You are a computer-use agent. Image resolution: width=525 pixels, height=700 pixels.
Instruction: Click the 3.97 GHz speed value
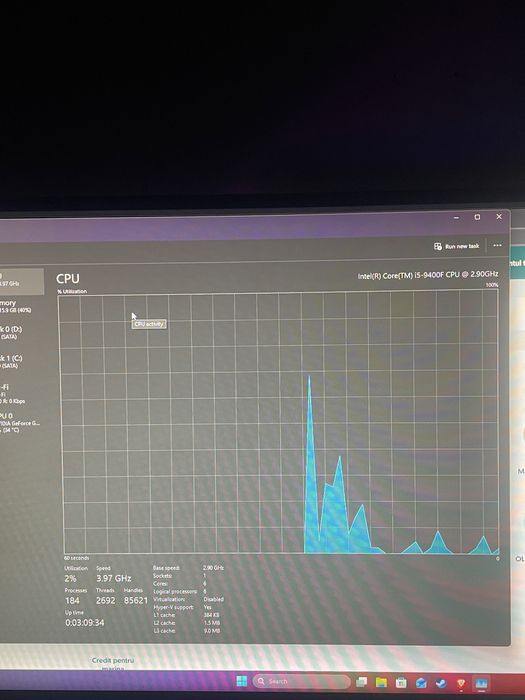click(x=114, y=578)
